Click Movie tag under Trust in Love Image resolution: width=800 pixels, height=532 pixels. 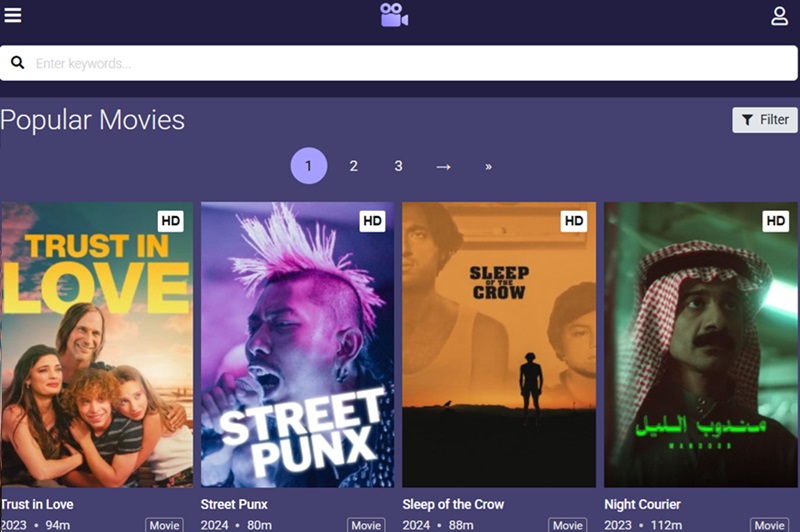pyautogui.click(x=164, y=525)
